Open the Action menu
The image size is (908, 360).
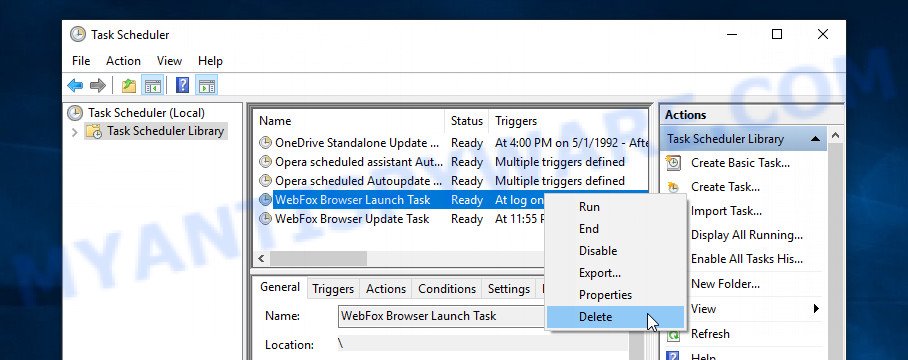123,61
